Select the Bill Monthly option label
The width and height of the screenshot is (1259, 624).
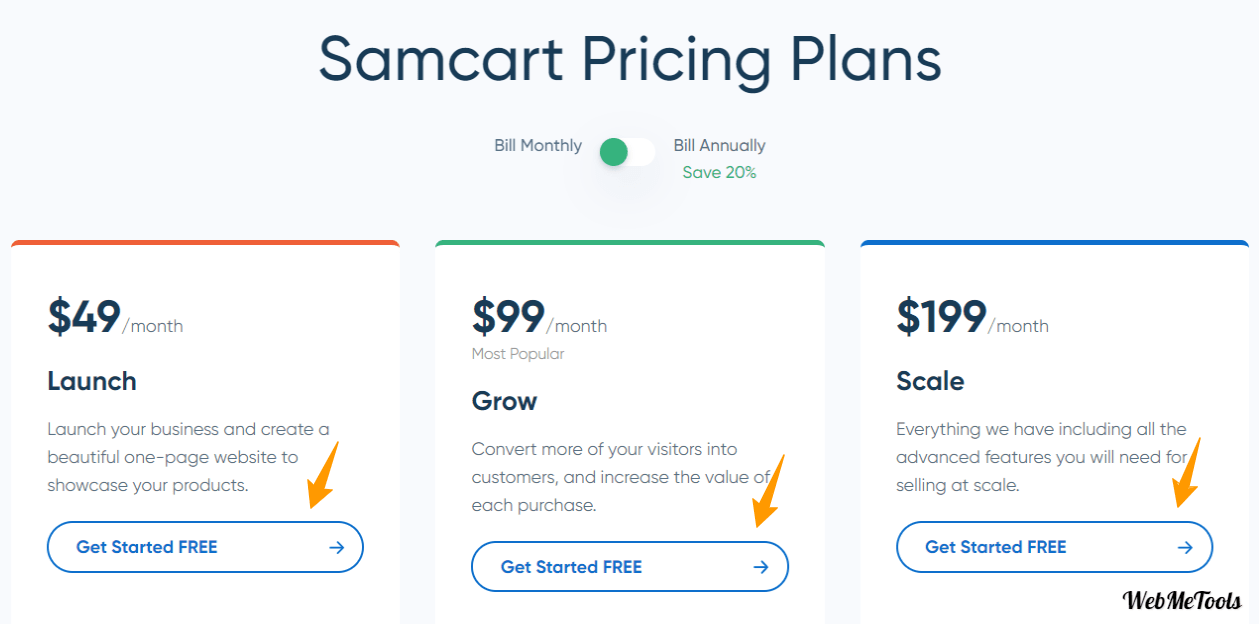point(538,146)
